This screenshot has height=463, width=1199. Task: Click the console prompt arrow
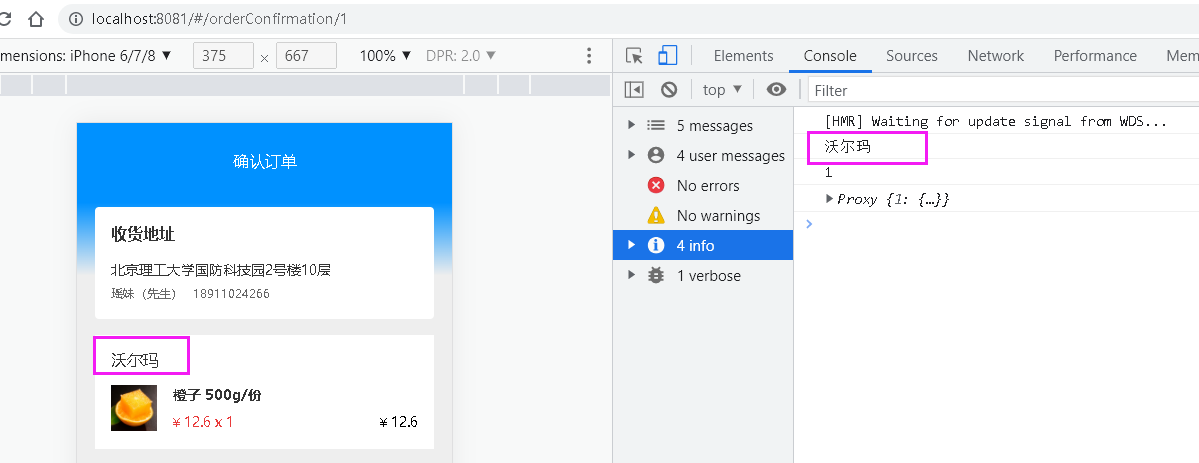[x=810, y=223]
